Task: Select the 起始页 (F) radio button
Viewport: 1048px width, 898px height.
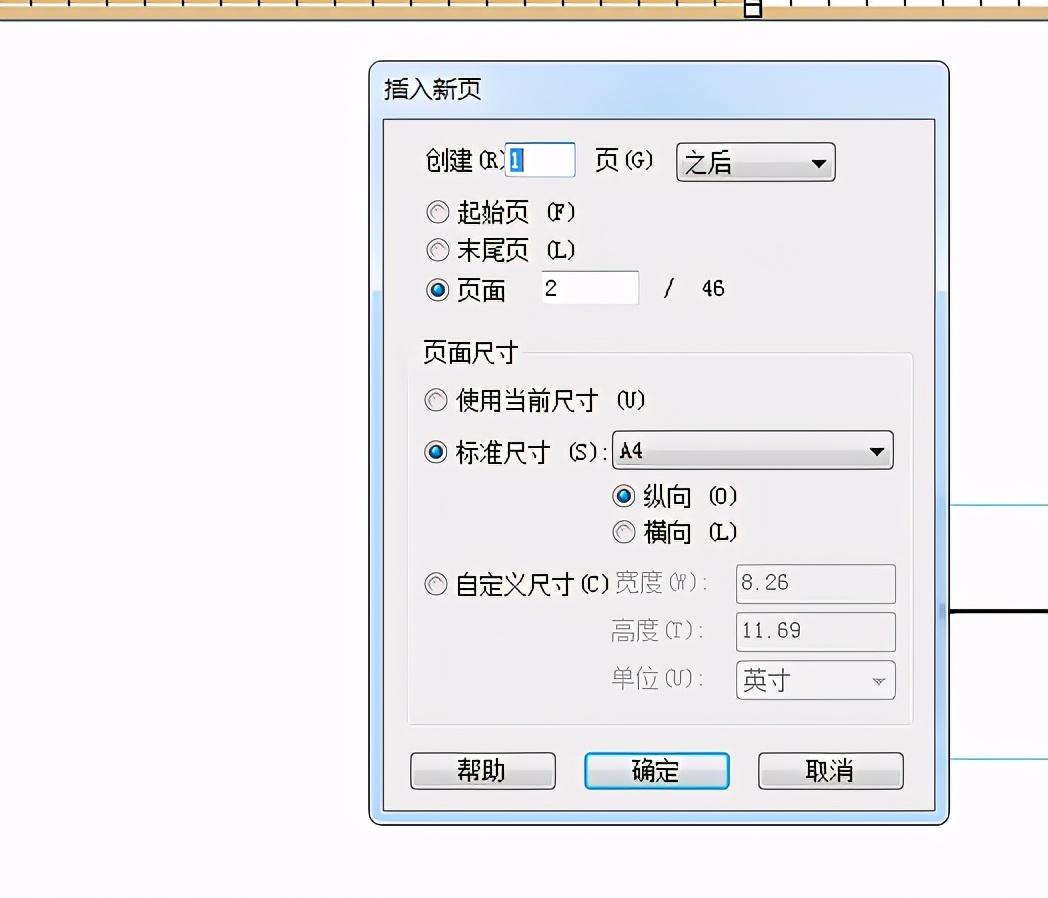Action: (x=438, y=212)
